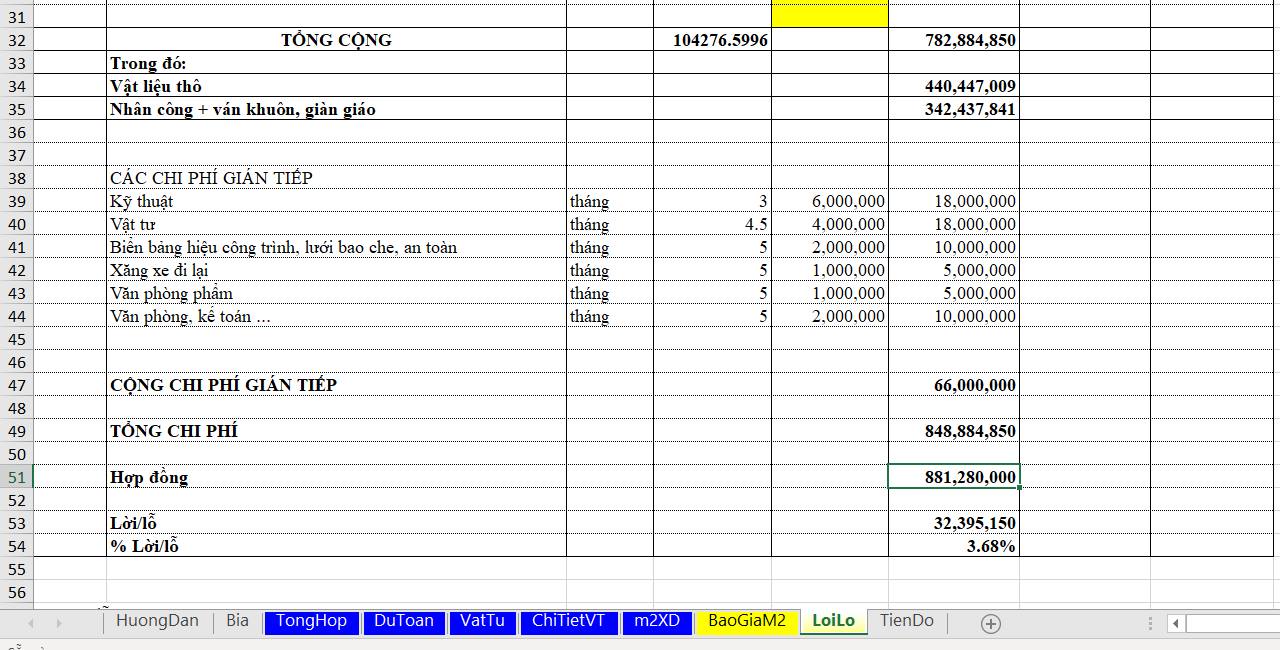This screenshot has width=1280, height=650.
Task: Click the yellow highlighted cell in row 31
Action: pos(829,17)
